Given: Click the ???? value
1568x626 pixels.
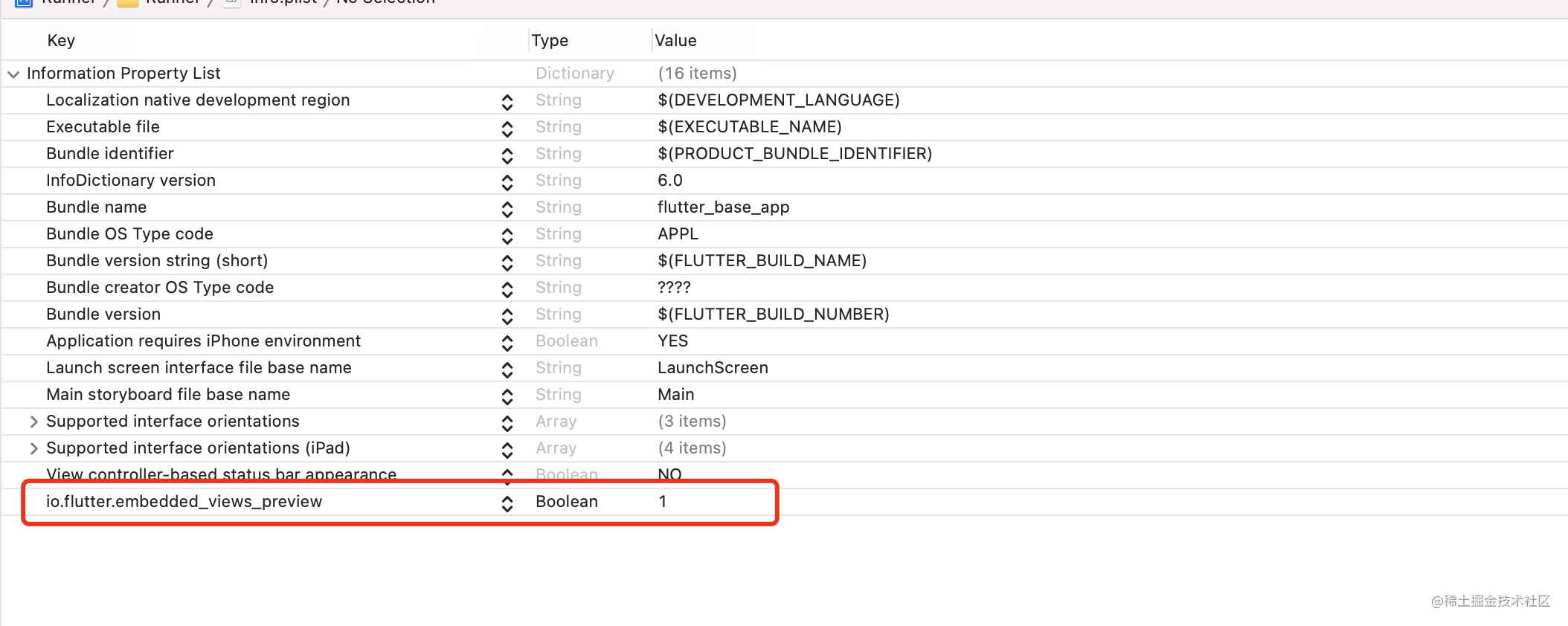Looking at the screenshot, I should click(674, 287).
